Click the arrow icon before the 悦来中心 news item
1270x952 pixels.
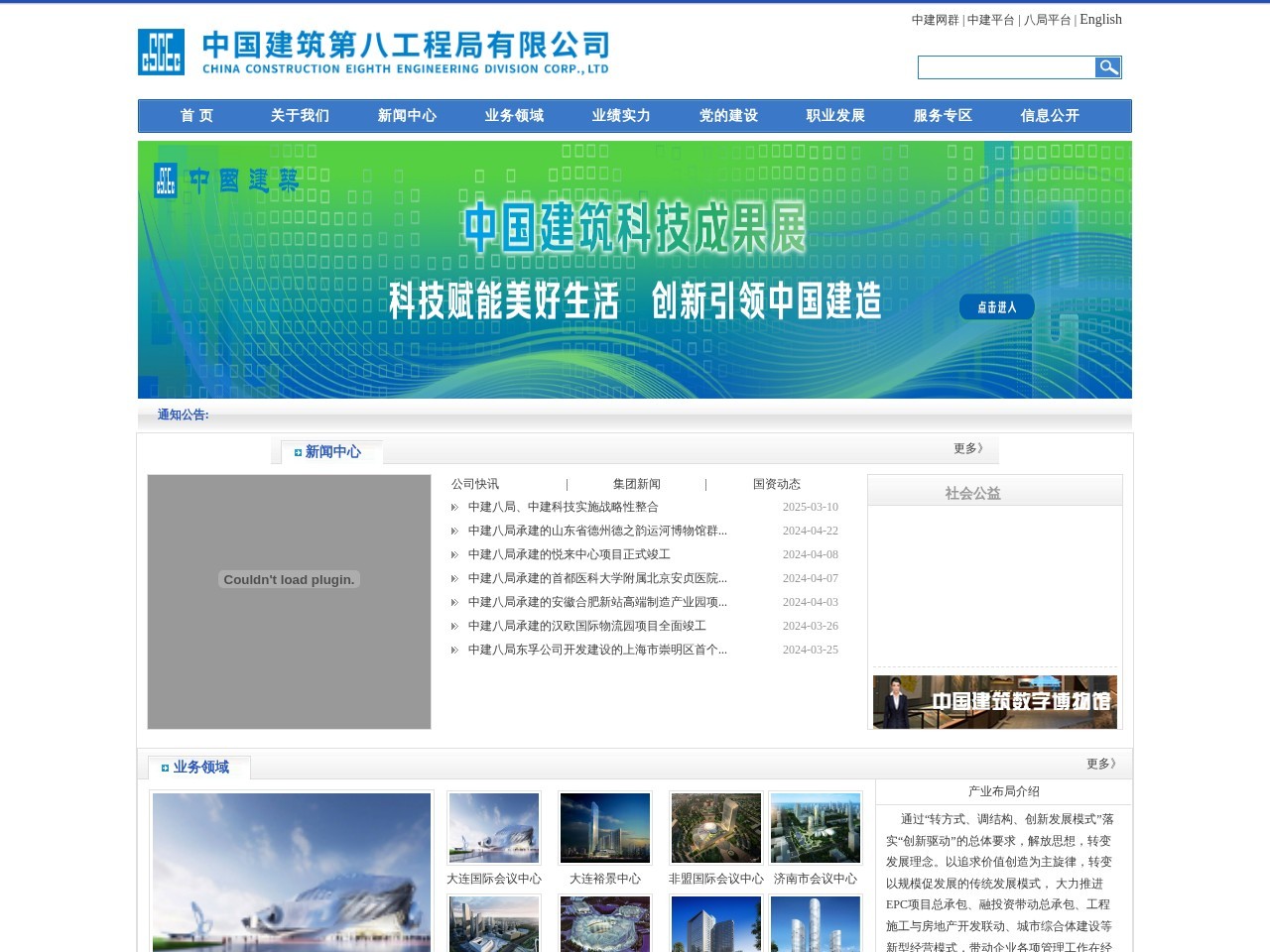click(454, 554)
